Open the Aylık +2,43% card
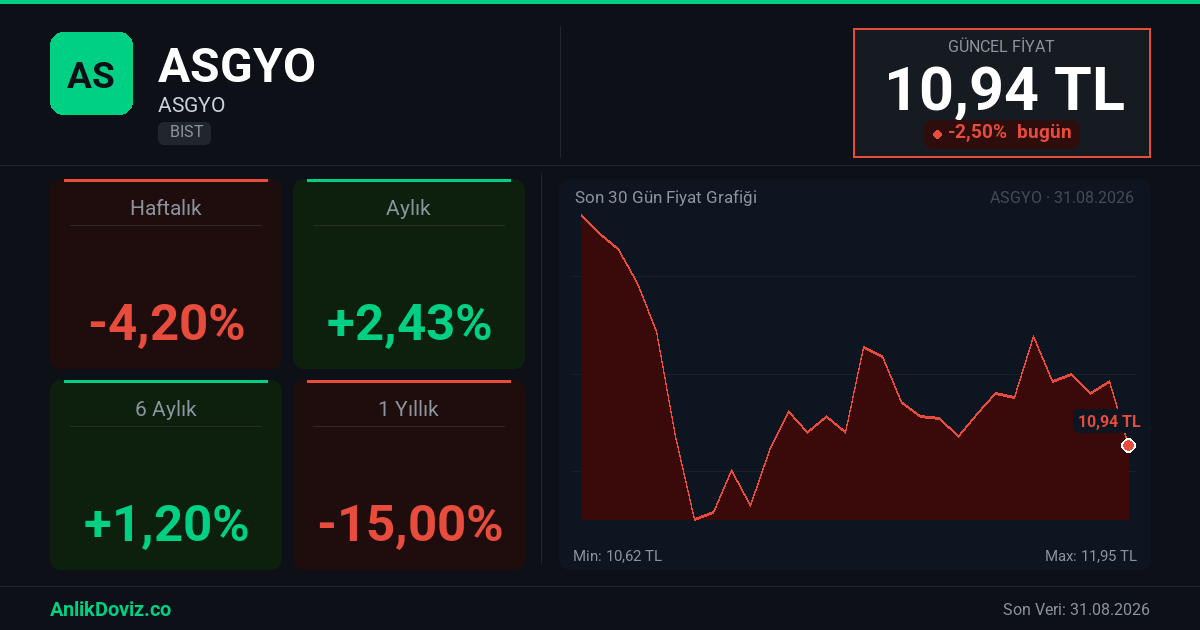The width and height of the screenshot is (1200, 630). coord(409,275)
